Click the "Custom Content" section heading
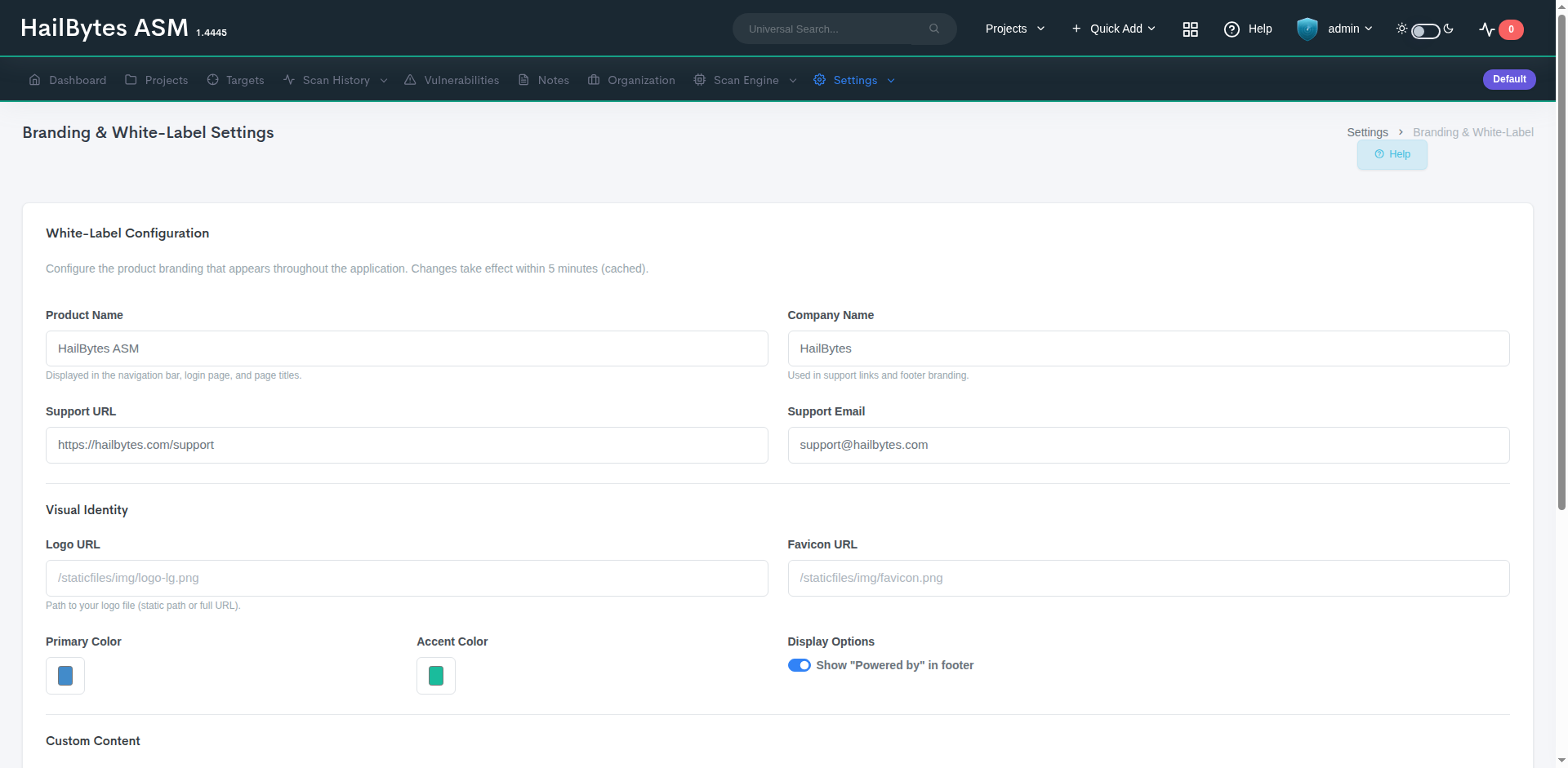 point(93,741)
